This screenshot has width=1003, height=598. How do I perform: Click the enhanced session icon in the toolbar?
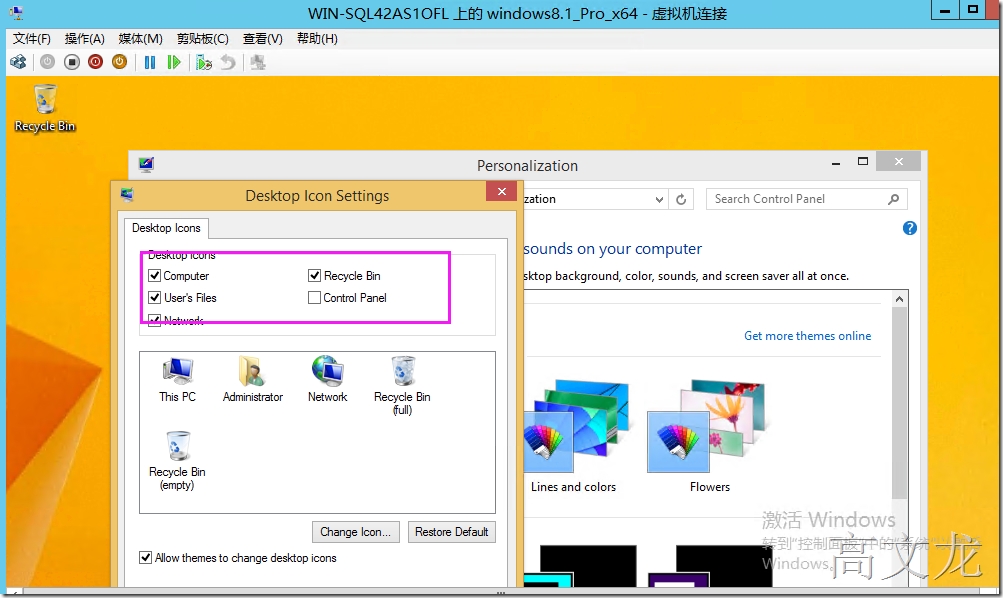point(258,62)
